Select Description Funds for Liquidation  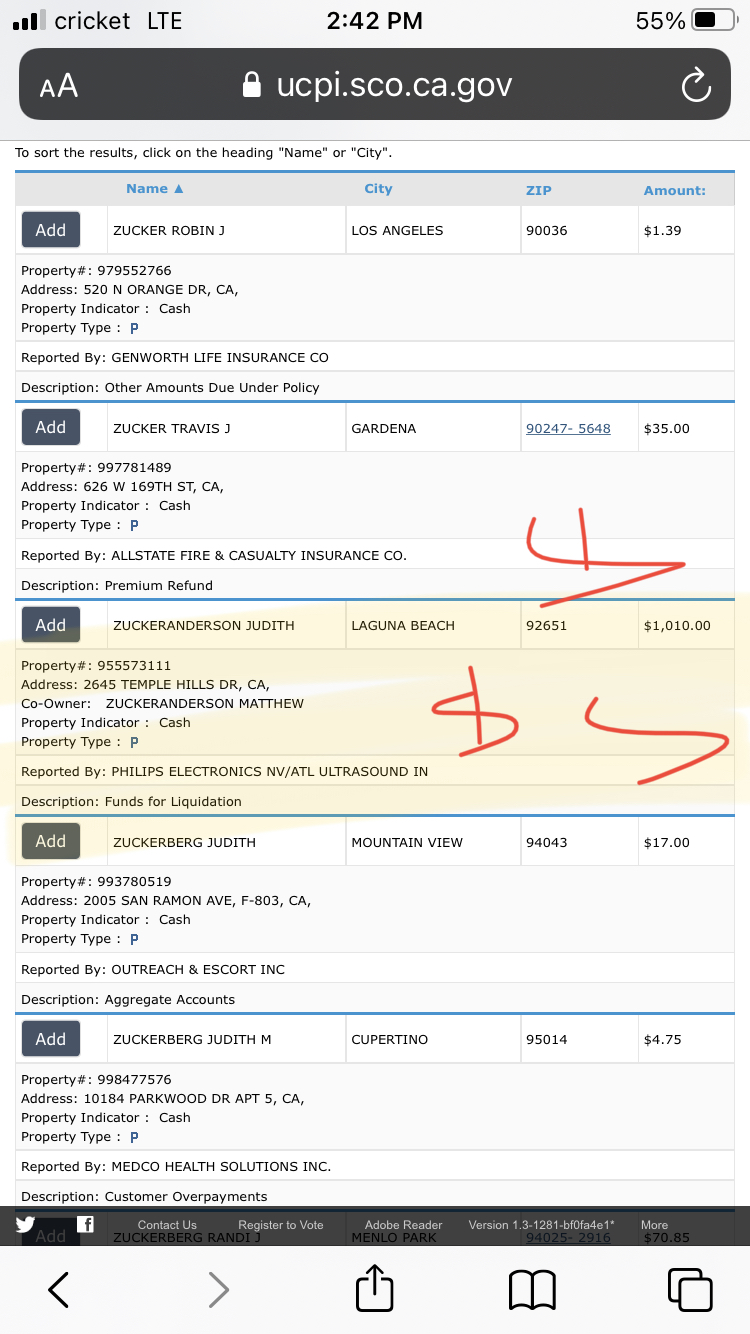(131, 802)
